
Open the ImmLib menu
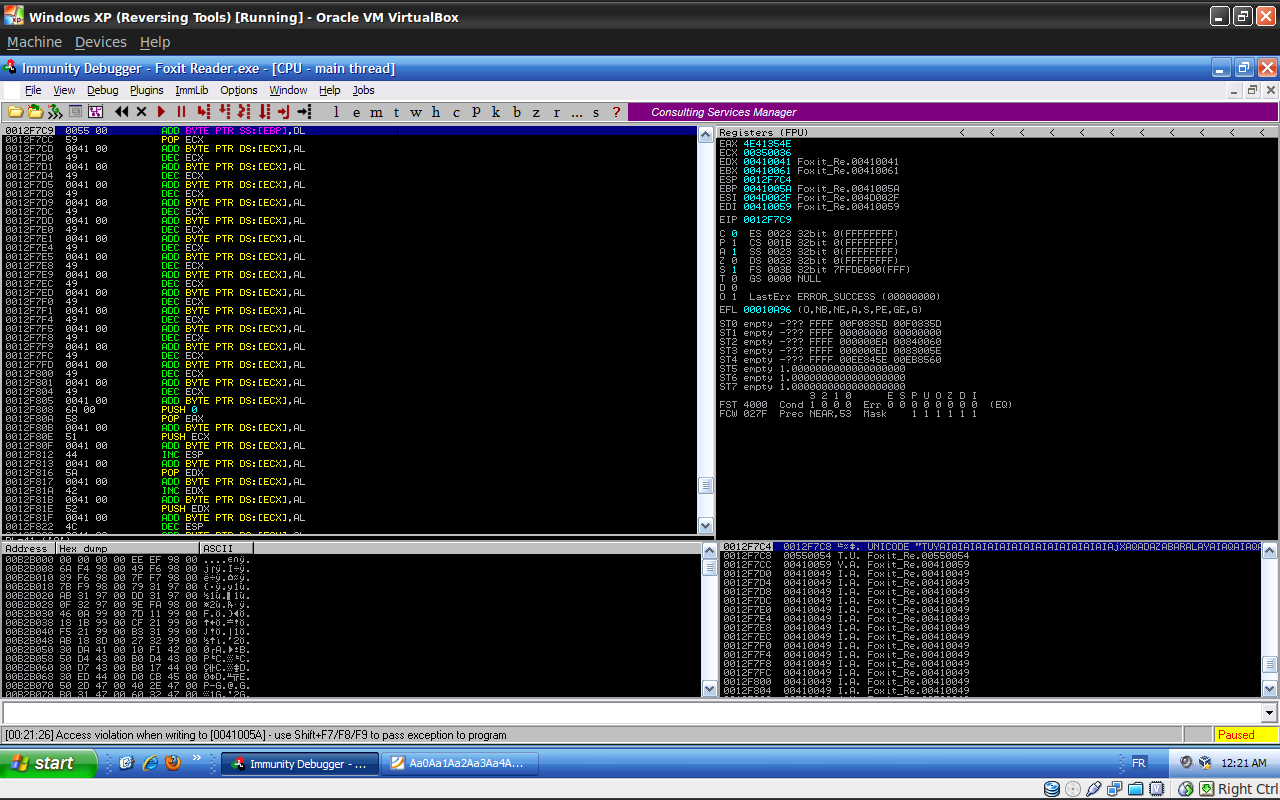pyautogui.click(x=192, y=90)
